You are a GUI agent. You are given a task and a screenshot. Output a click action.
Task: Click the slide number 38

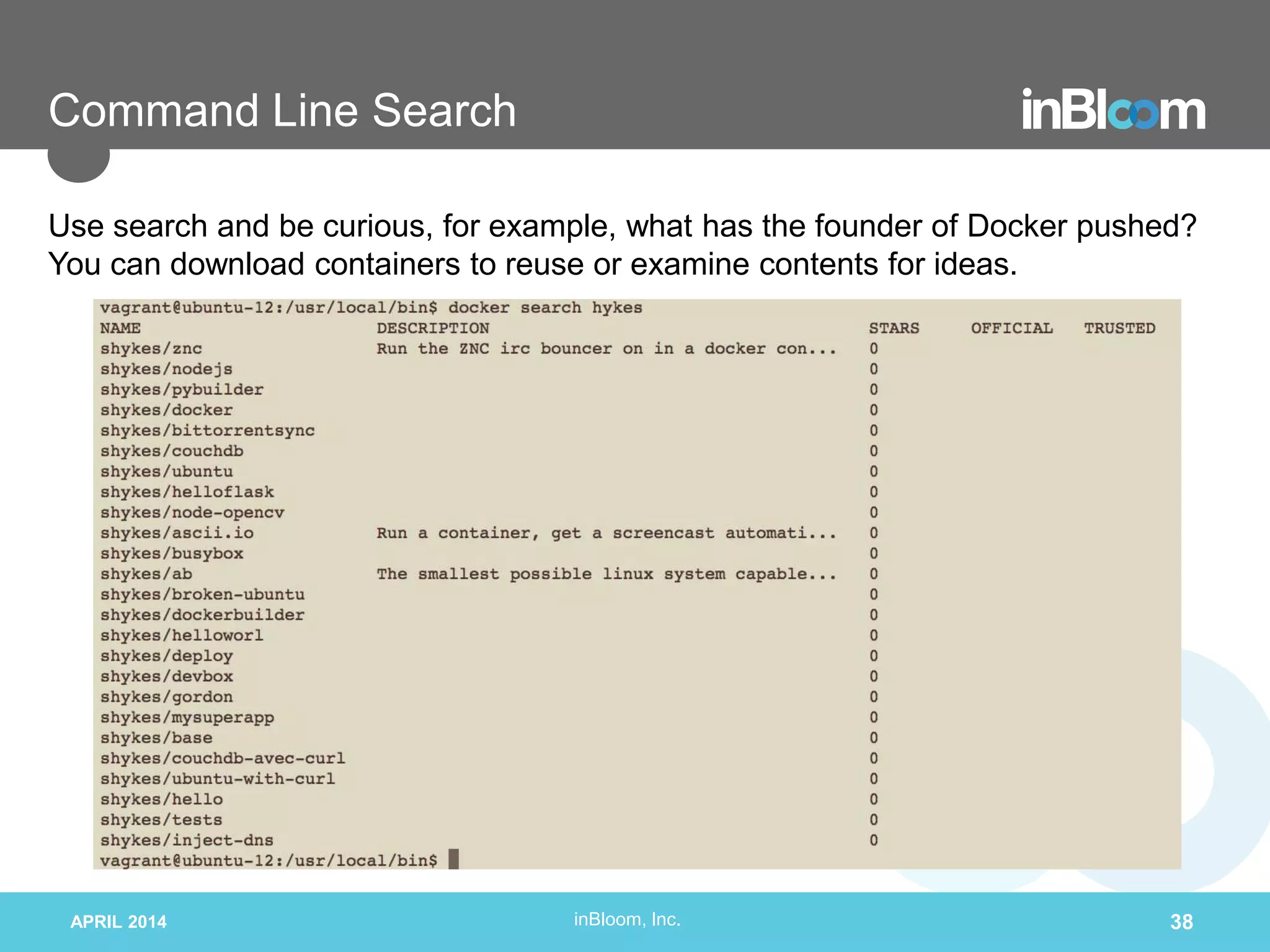click(1181, 922)
